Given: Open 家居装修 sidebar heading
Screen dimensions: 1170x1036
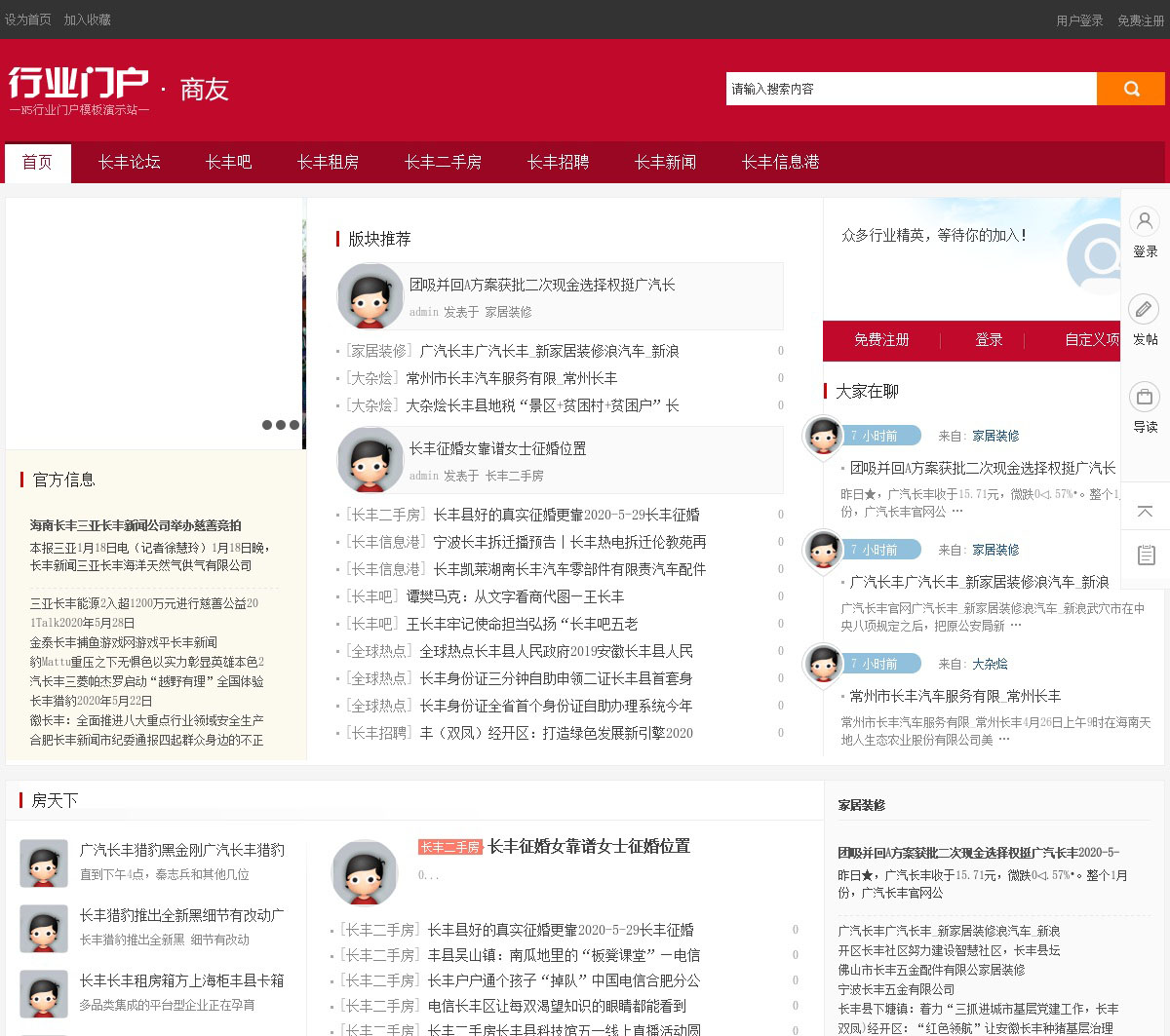Looking at the screenshot, I should click(x=862, y=805).
